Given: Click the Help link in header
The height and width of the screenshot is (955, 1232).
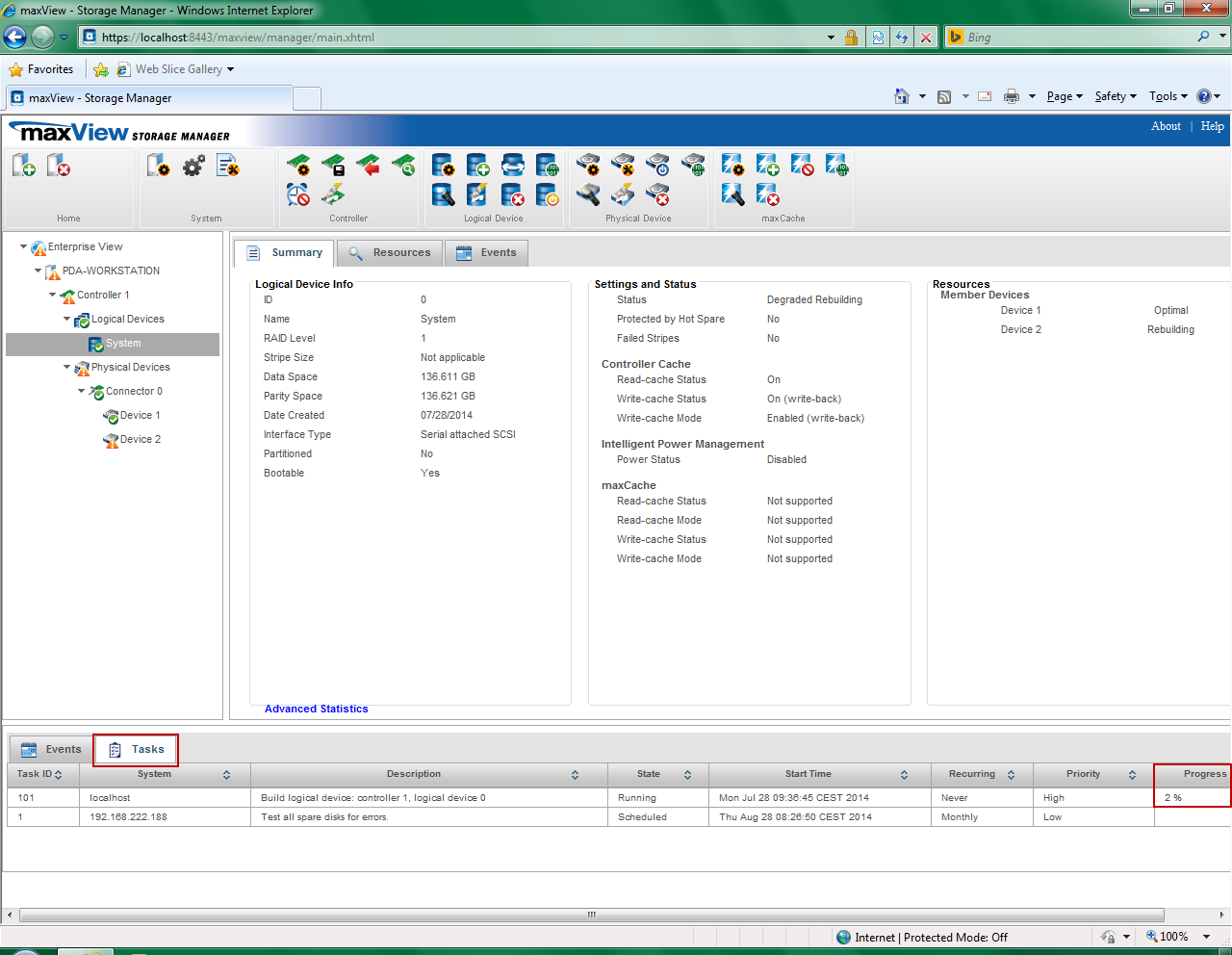Looking at the screenshot, I should 1212,126.
